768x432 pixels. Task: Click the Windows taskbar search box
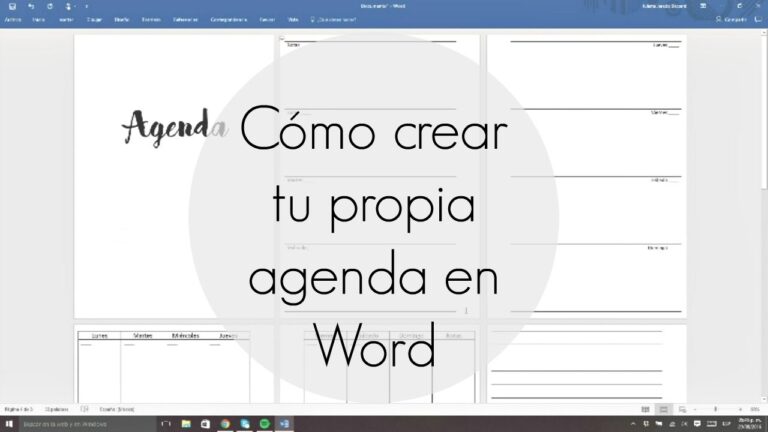click(88, 424)
